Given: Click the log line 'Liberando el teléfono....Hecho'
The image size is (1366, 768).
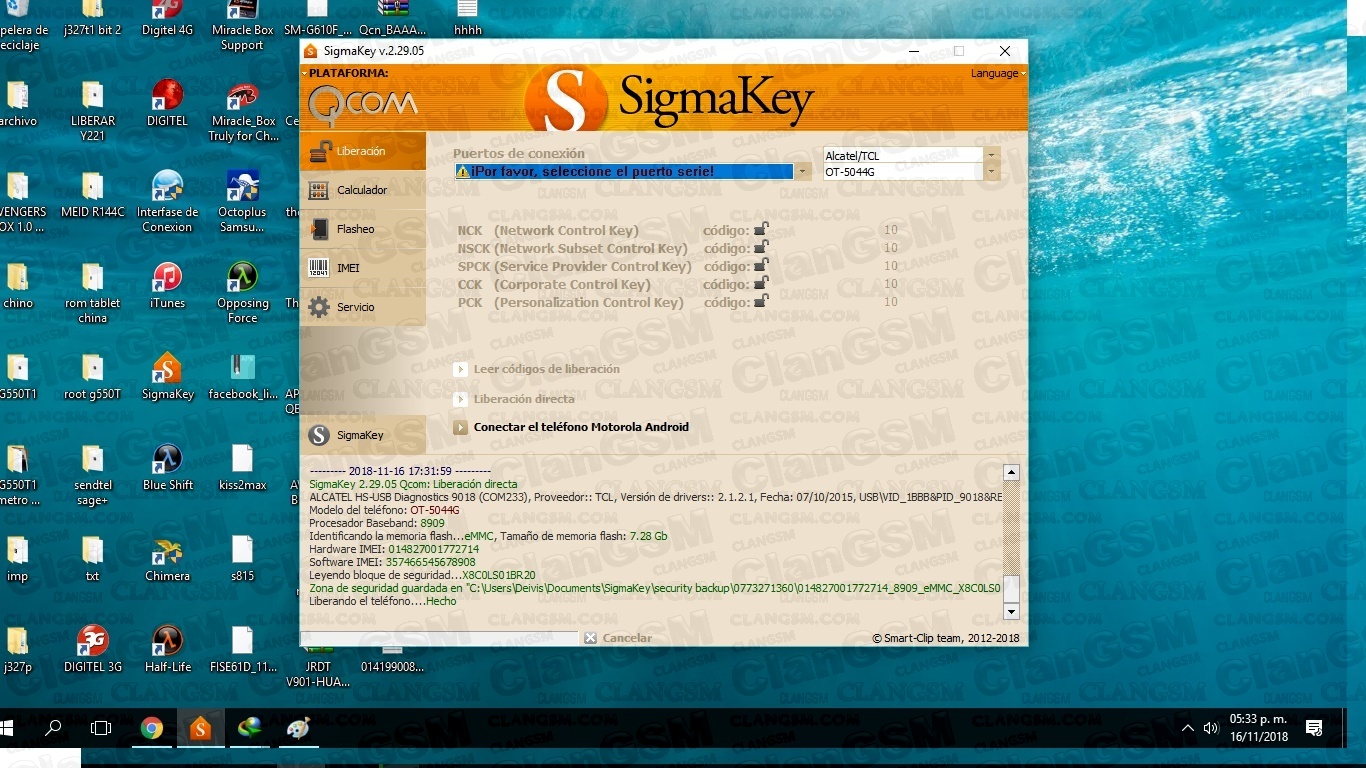Looking at the screenshot, I should 383,601.
